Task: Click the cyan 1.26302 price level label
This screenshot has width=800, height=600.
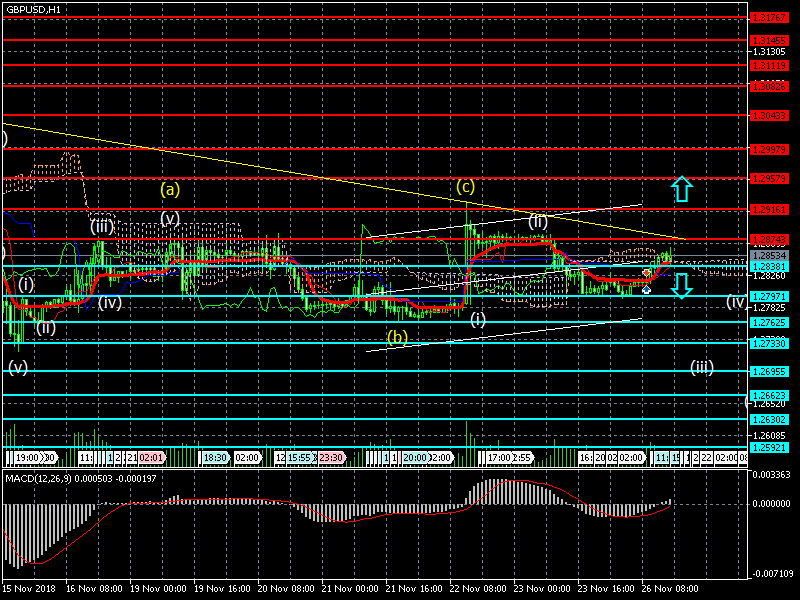Action: [x=769, y=419]
